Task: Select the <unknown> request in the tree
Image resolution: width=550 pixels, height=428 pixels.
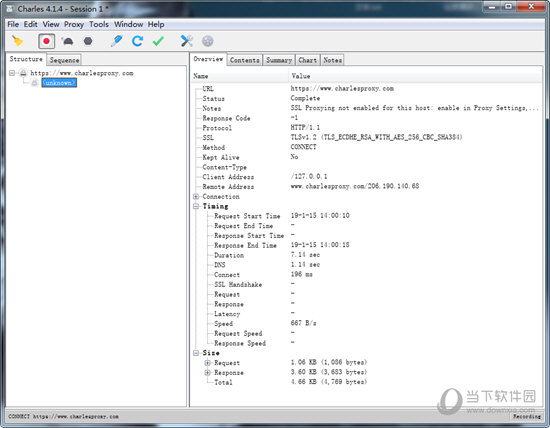Action: coord(59,83)
